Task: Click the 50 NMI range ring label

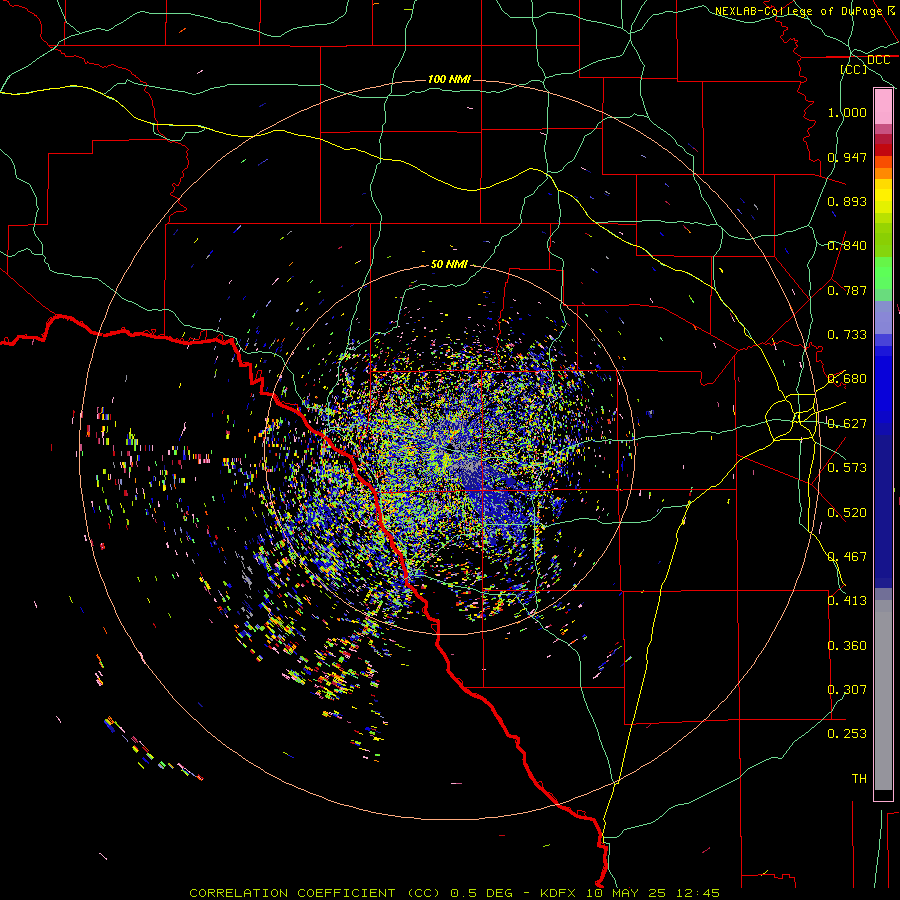Action: pos(449,264)
